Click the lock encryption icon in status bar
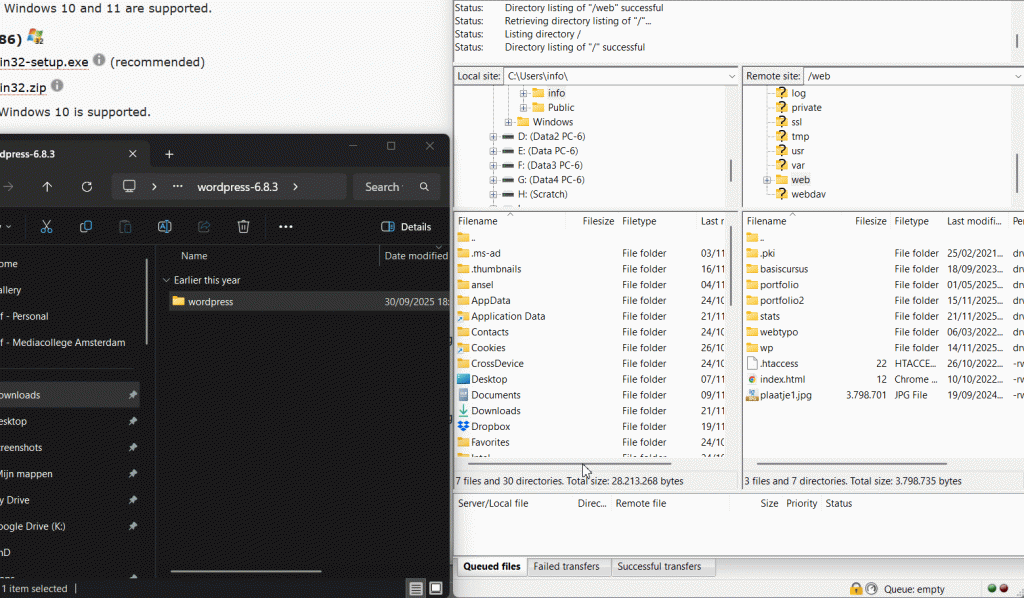Screen dimensions: 1024x598 pos(856,589)
